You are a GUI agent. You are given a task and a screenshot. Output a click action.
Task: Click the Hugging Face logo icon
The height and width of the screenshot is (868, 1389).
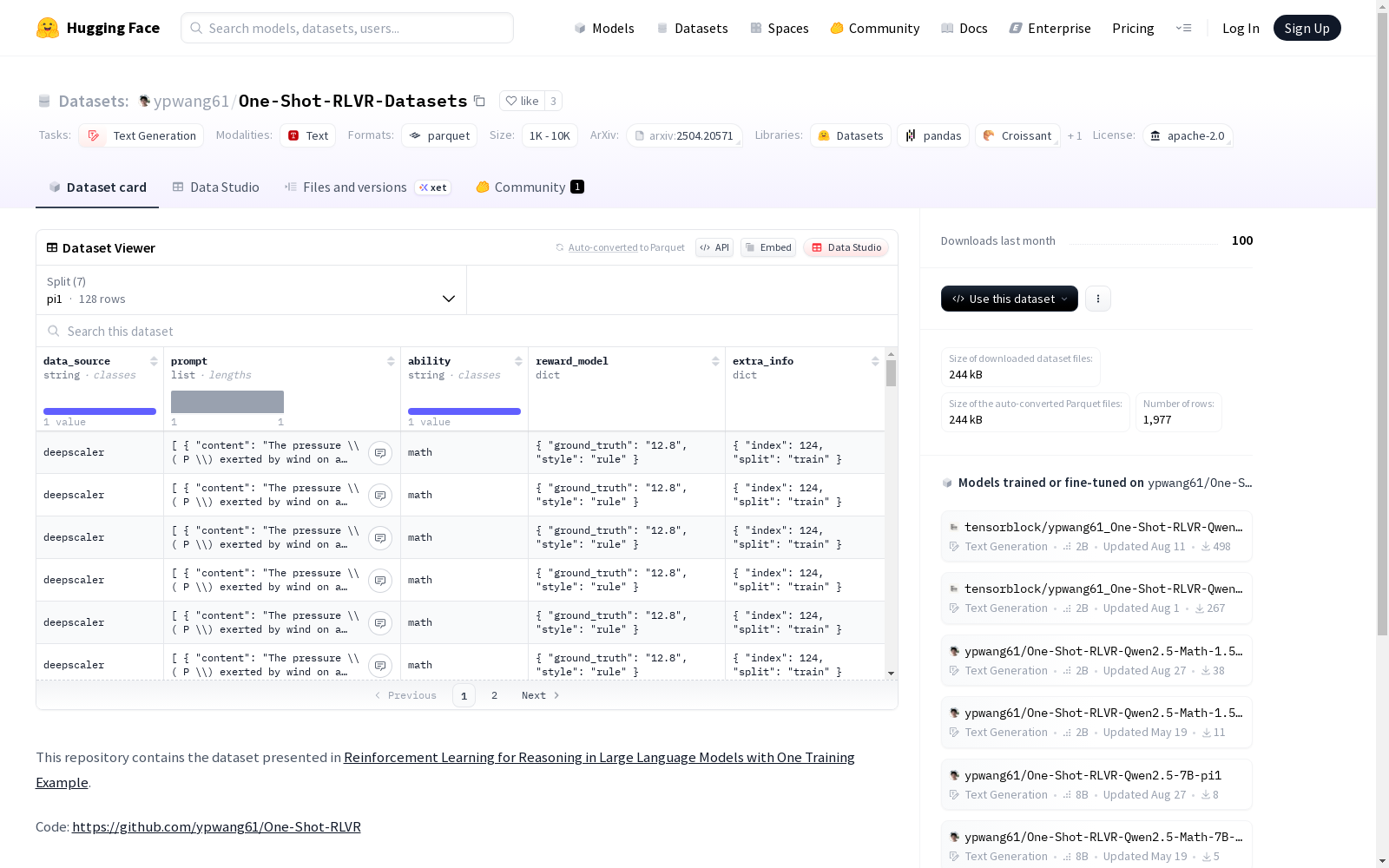pos(48,28)
